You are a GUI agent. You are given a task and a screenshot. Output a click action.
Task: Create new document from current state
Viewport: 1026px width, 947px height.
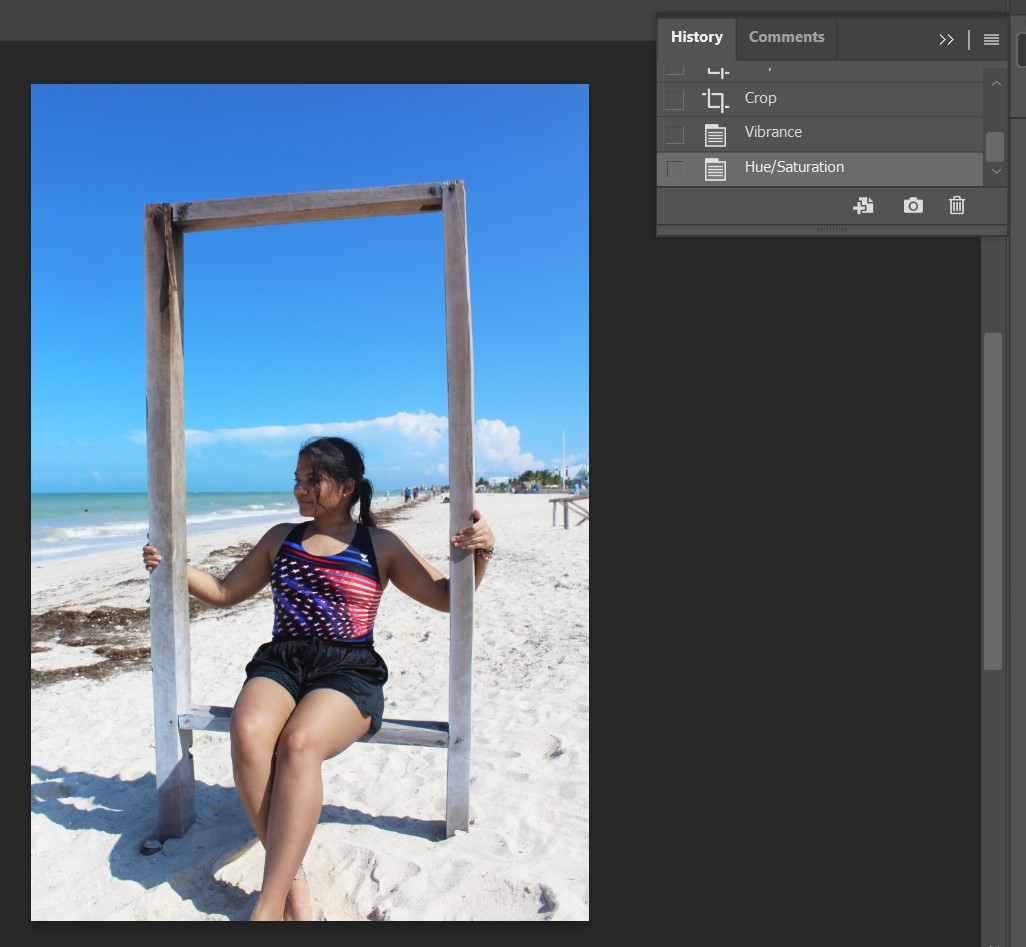[x=863, y=205]
